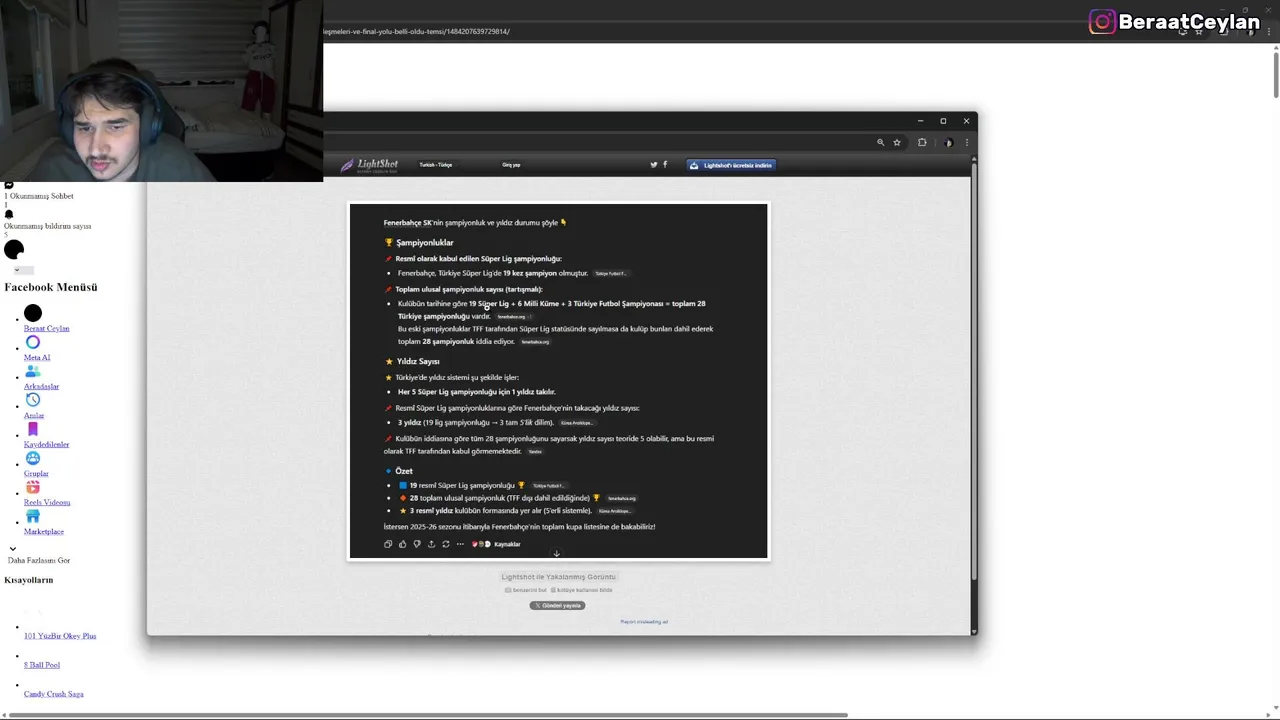Viewport: 1280px width, 720px height.
Task: Click the regenerate arrows icon under the answer
Action: [446, 544]
